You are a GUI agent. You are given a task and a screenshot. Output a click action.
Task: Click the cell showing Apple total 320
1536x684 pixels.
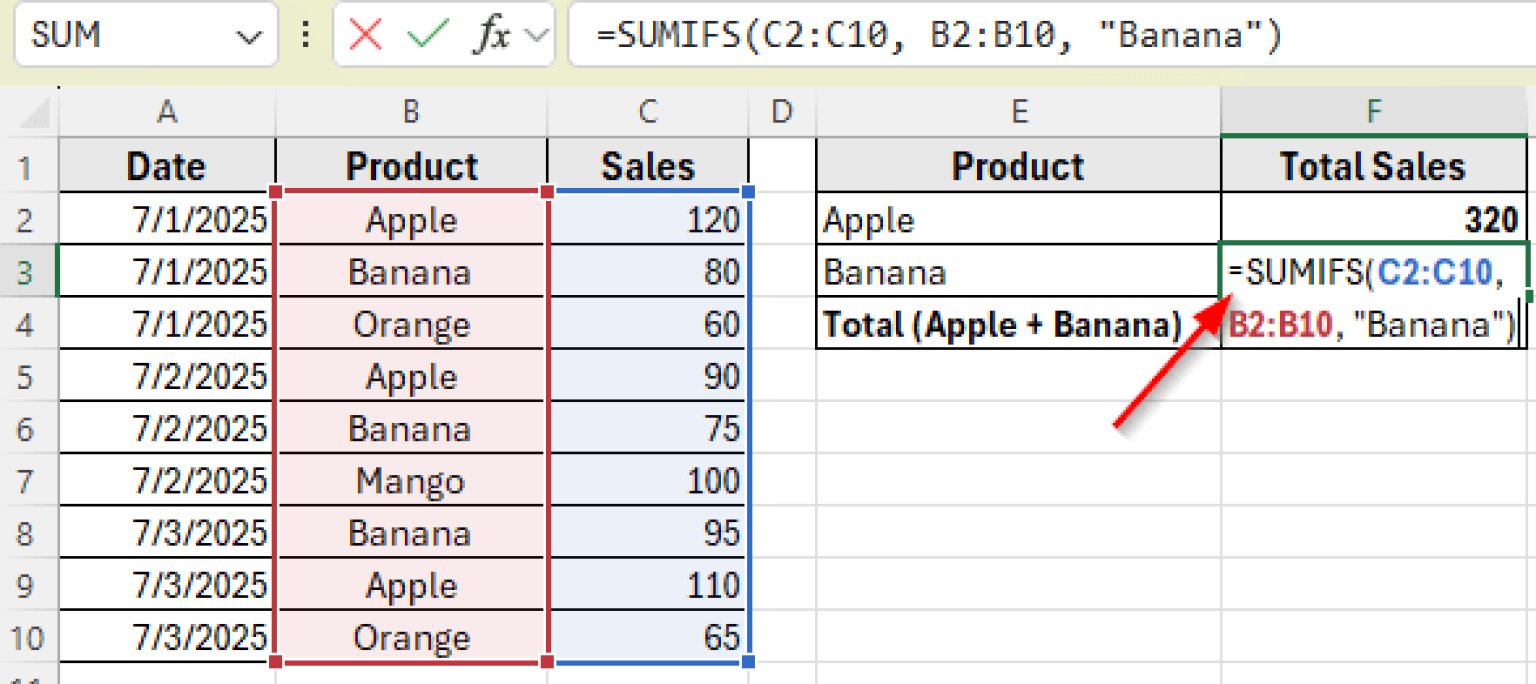coord(1373,218)
